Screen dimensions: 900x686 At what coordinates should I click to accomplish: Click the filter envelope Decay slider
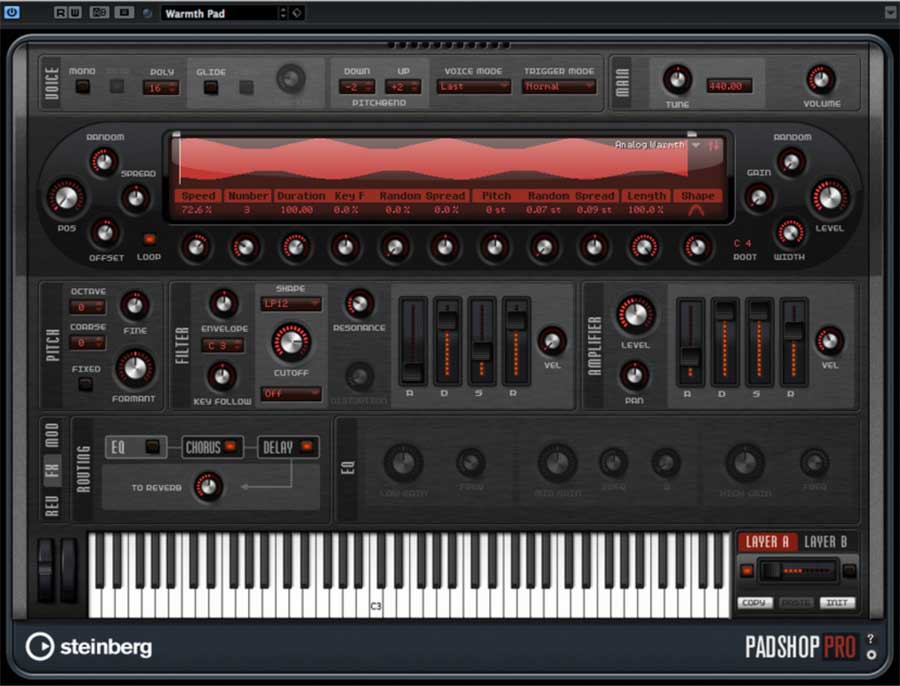(447, 342)
